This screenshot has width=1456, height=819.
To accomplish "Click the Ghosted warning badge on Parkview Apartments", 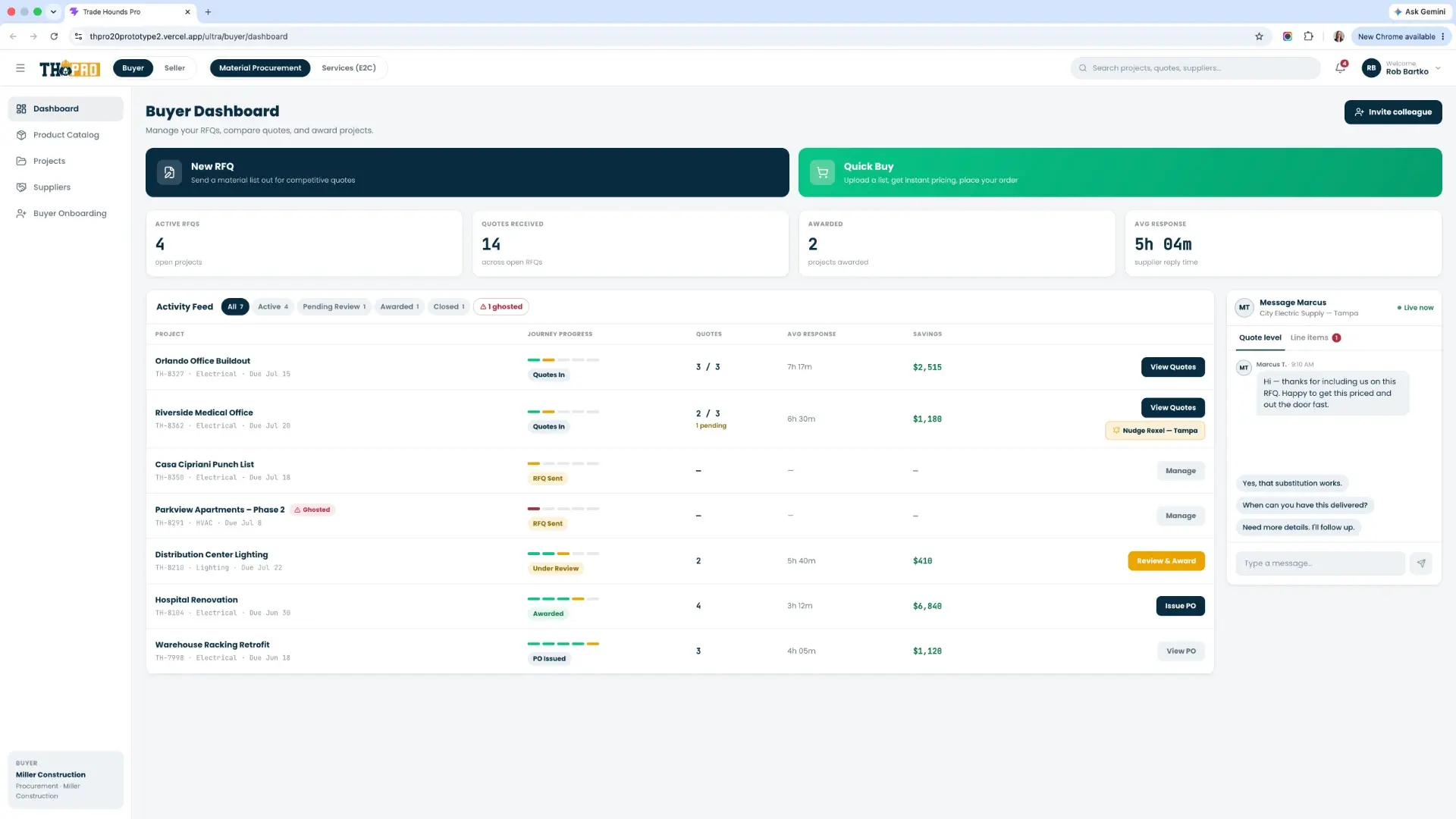I will coord(312,510).
